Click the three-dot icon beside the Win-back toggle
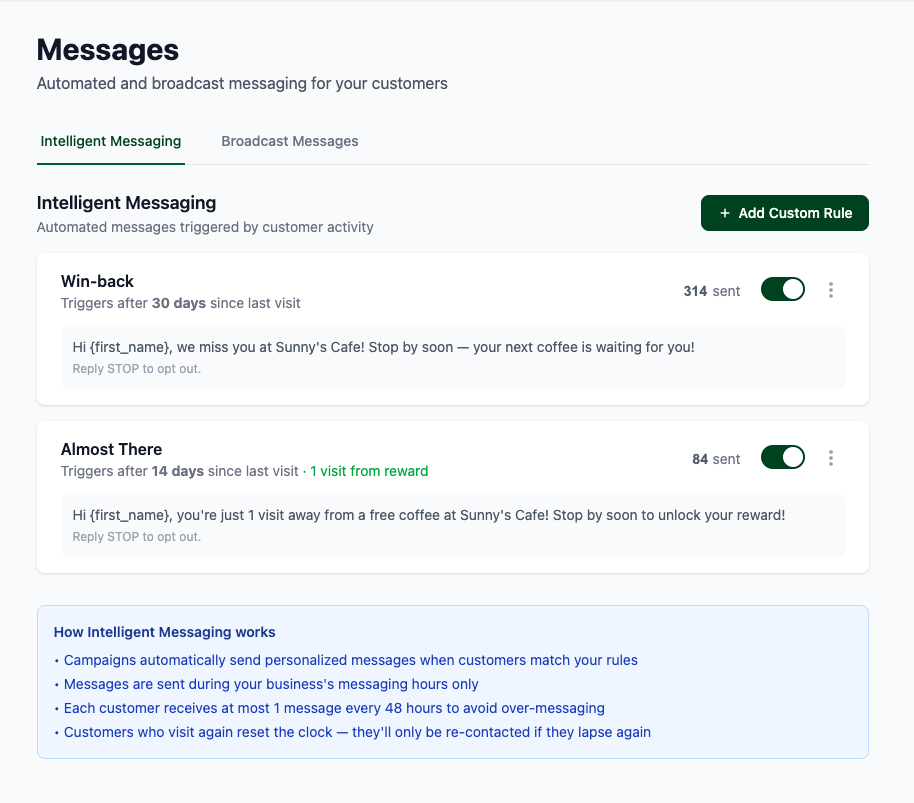The width and height of the screenshot is (914, 803). click(x=831, y=289)
